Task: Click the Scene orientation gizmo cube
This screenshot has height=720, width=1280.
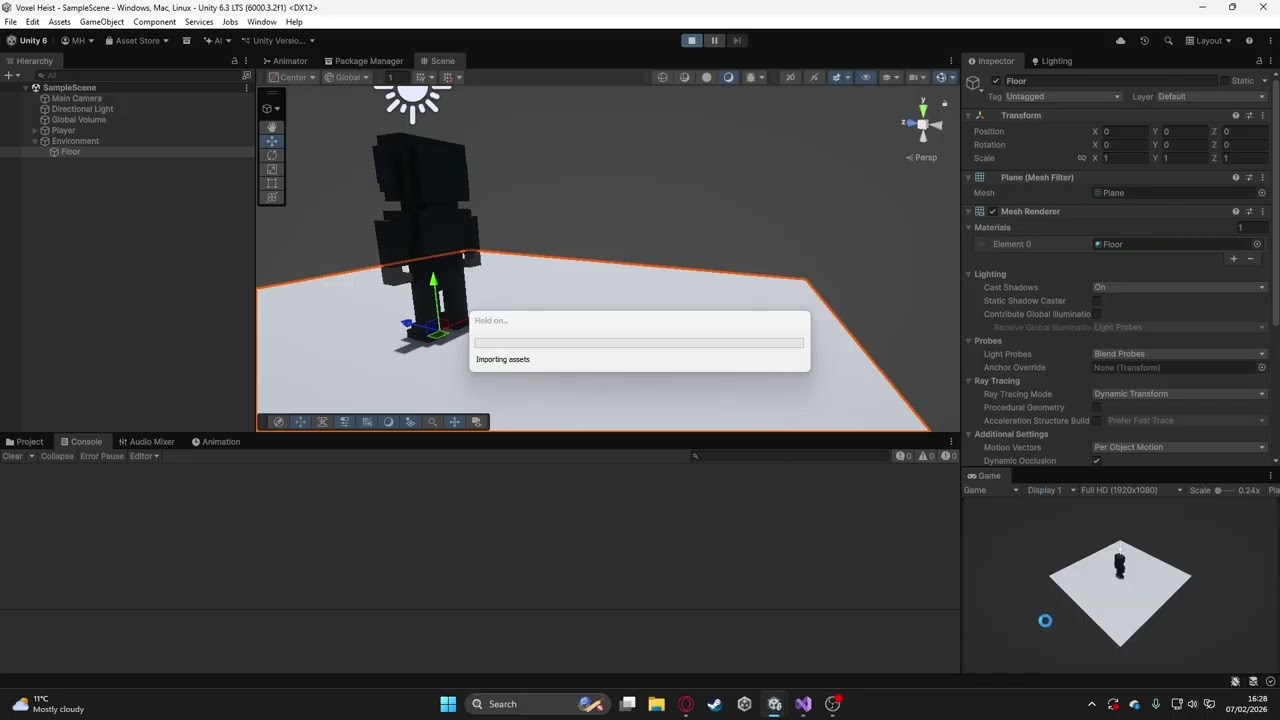Action: click(x=923, y=124)
